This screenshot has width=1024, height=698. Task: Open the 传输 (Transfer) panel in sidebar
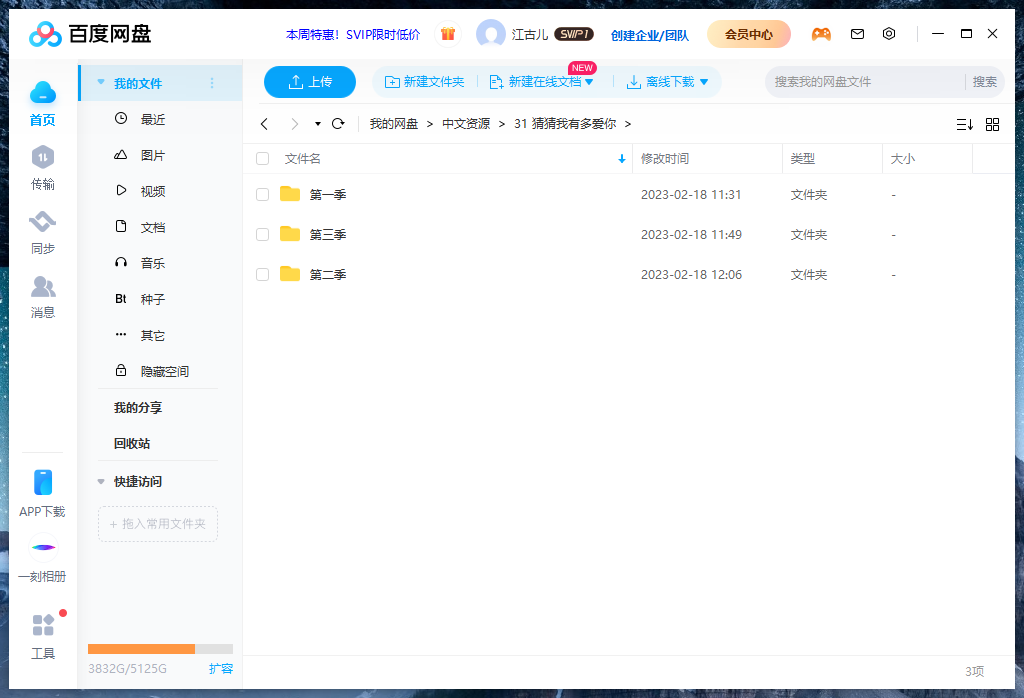tap(42, 168)
